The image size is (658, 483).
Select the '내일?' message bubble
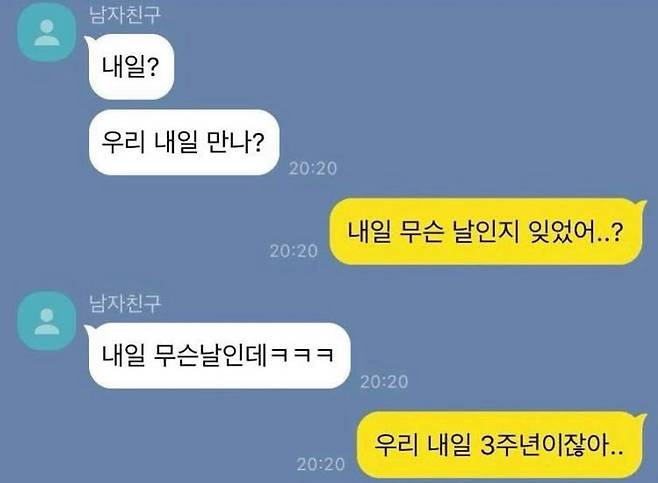(x=131, y=67)
